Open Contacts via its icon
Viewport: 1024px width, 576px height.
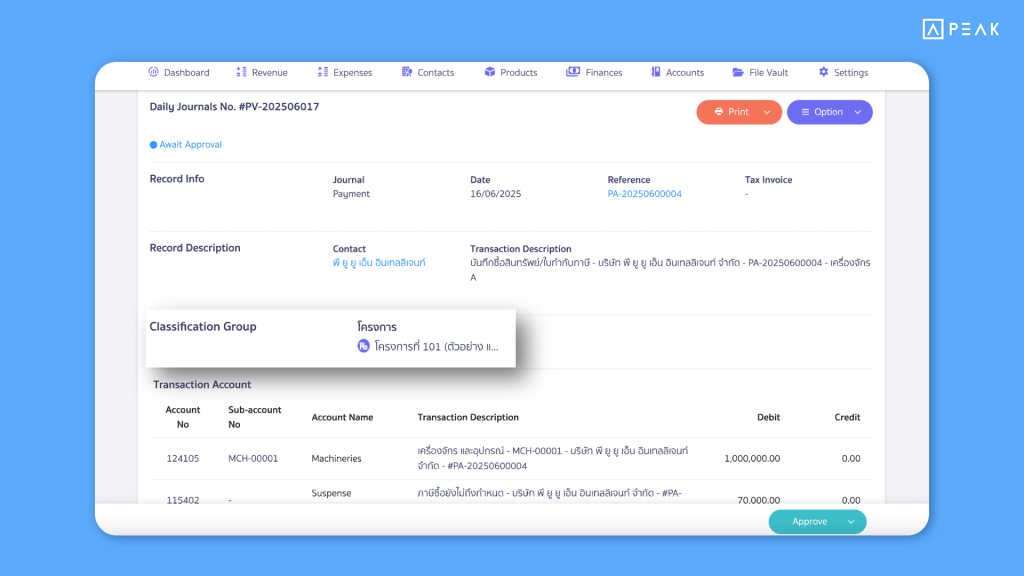406,71
